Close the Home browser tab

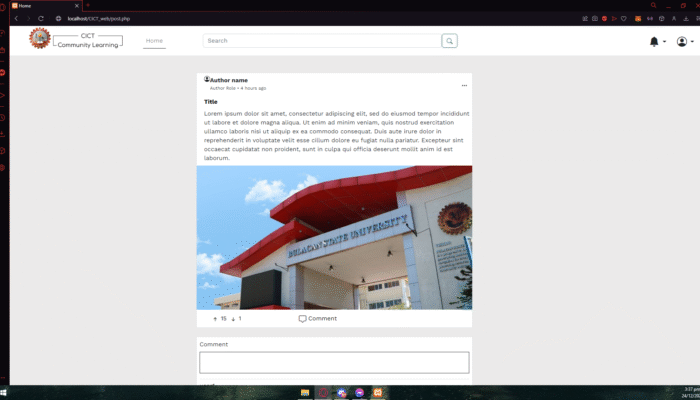76,6
